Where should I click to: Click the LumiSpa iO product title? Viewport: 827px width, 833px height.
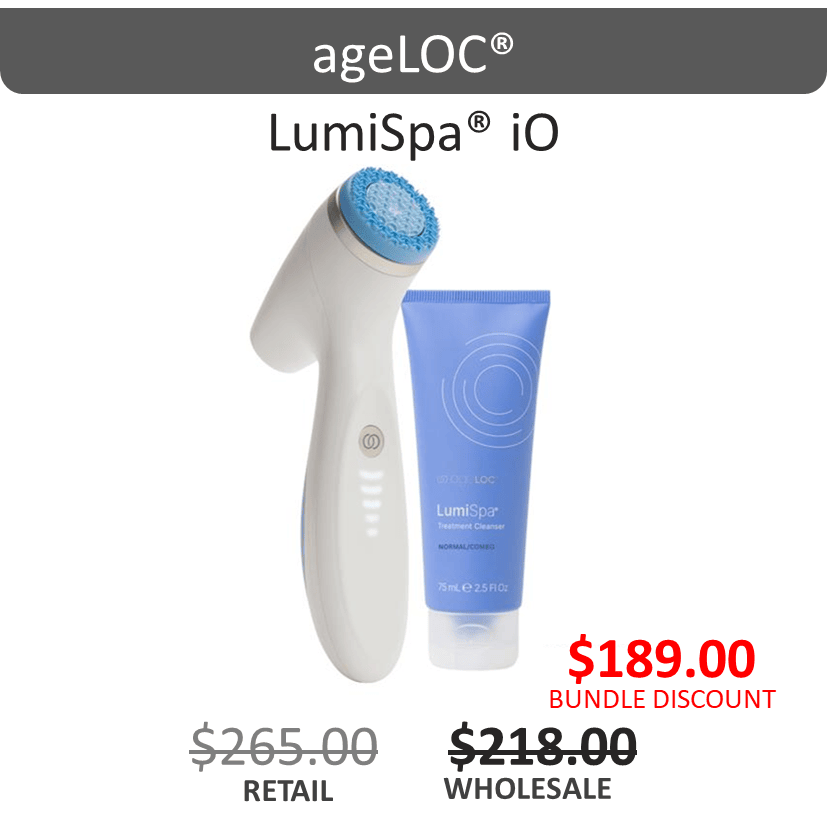tap(413, 133)
